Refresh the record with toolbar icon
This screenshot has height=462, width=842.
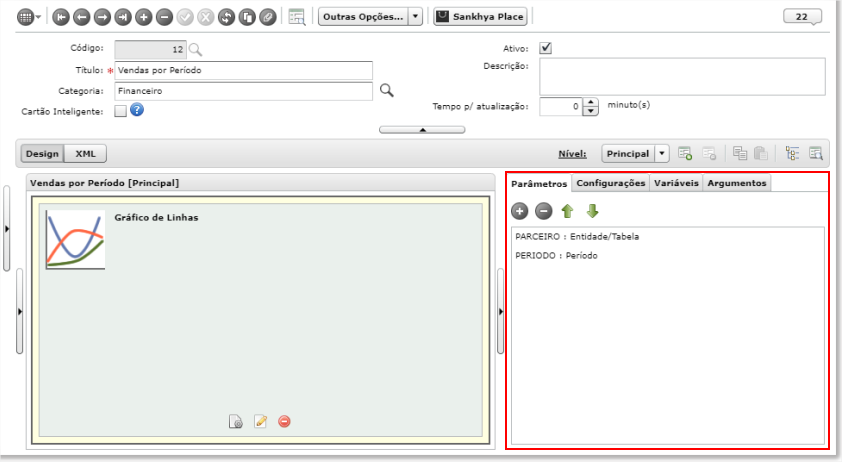coord(226,17)
